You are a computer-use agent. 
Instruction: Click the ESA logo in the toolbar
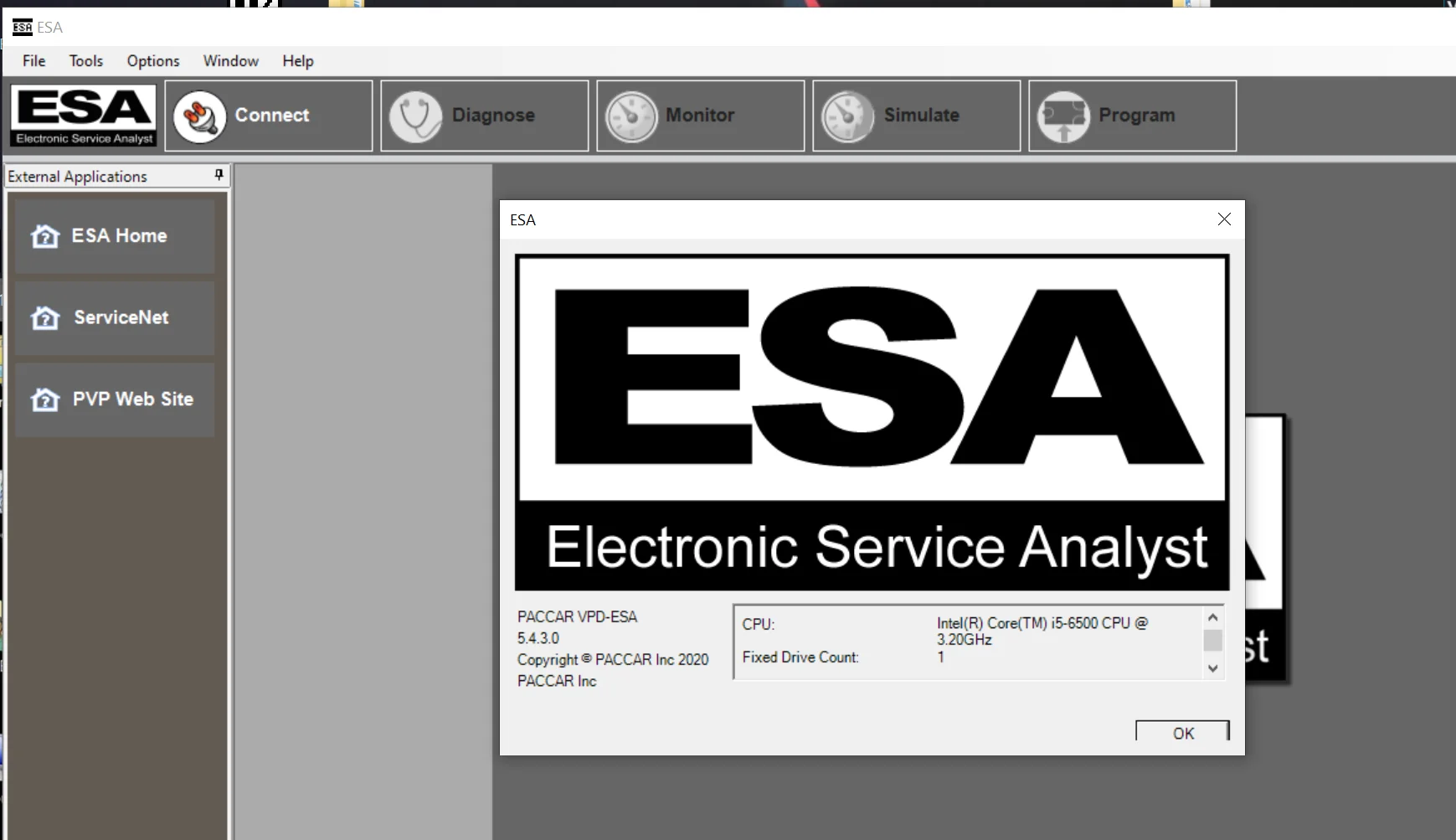pos(82,116)
